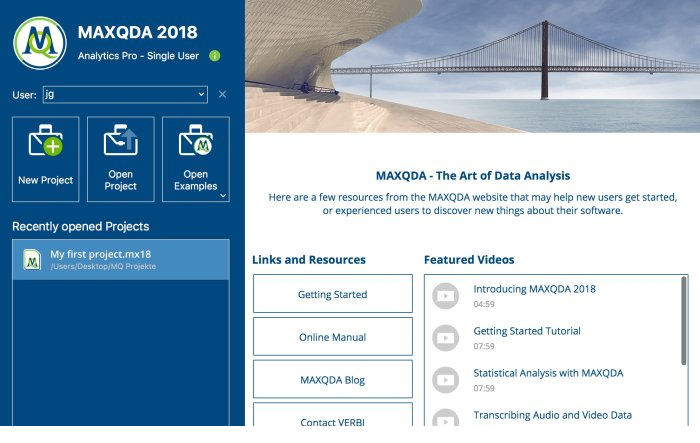The image size is (700, 443).
Task: Expand the Open Examples chevron
Action: pos(223,196)
